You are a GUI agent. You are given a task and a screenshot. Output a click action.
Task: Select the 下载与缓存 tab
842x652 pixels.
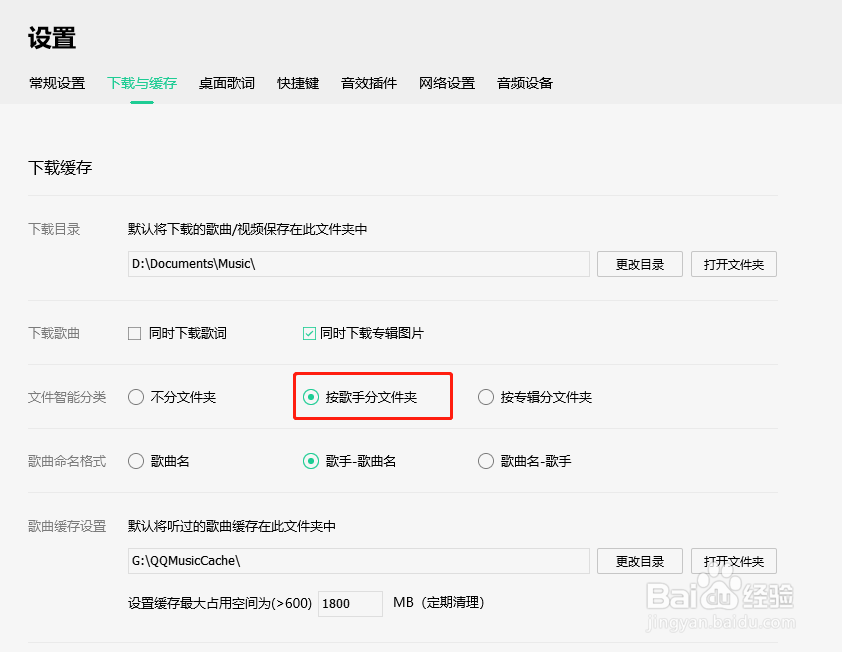tap(142, 83)
